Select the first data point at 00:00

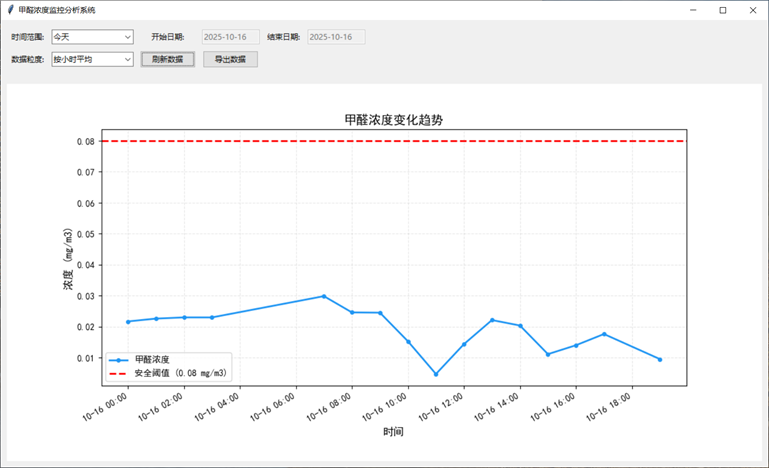click(x=128, y=322)
